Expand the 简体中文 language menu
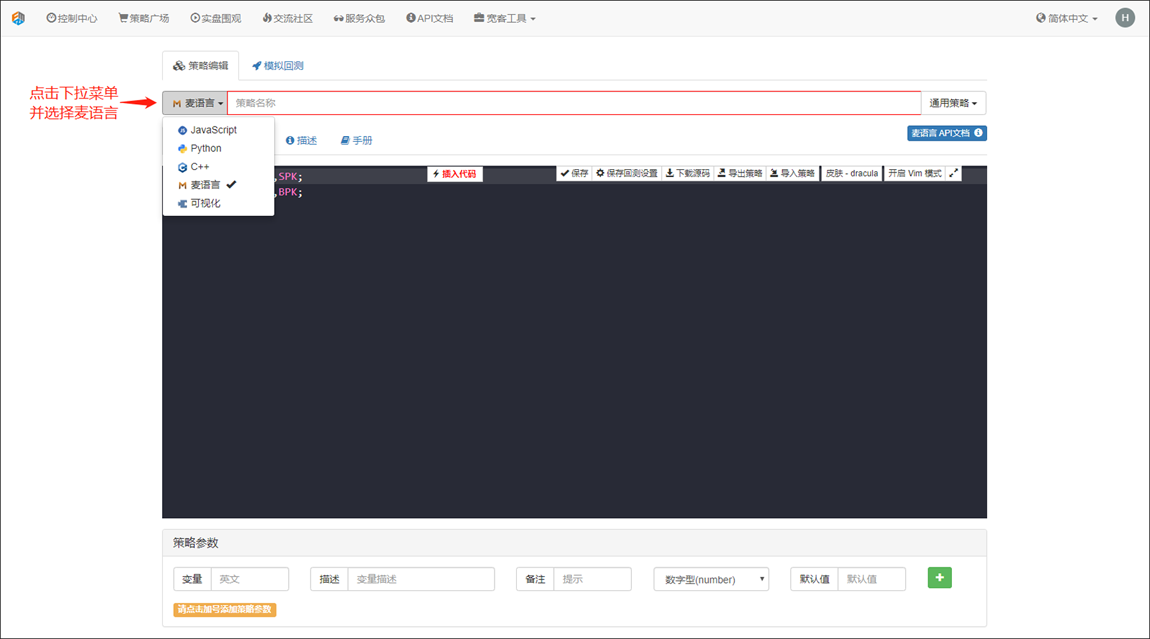Screen dimensions: 1150x639 [1067, 18]
